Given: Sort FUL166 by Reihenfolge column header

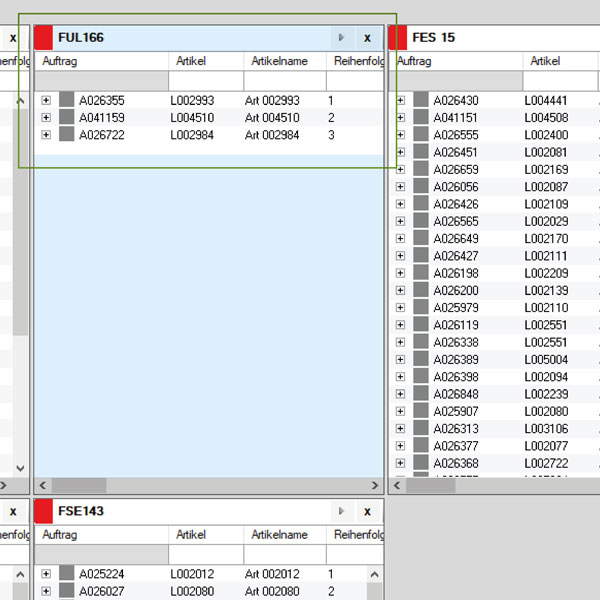Looking at the screenshot, I should click(356, 62).
